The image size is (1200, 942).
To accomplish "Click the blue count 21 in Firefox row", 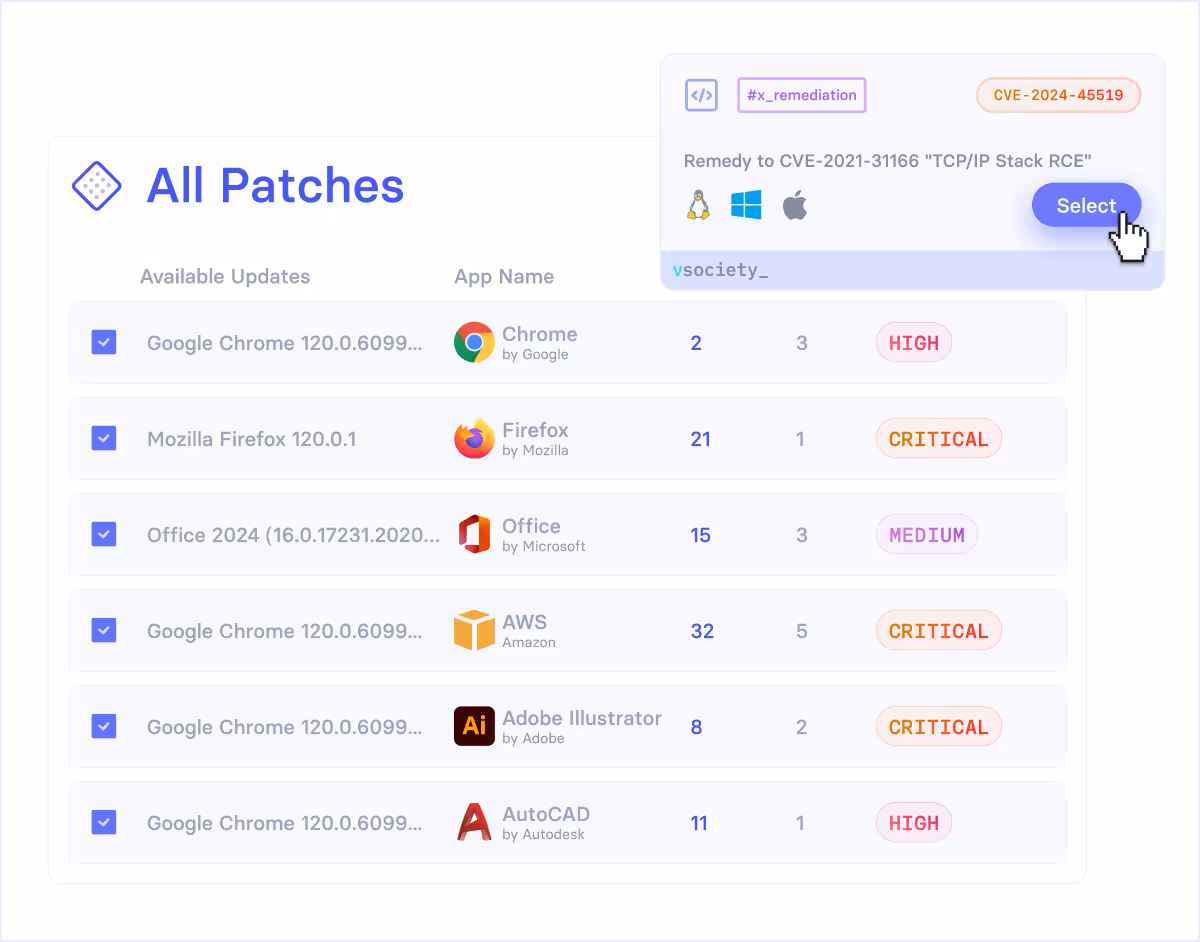I will [x=700, y=439].
